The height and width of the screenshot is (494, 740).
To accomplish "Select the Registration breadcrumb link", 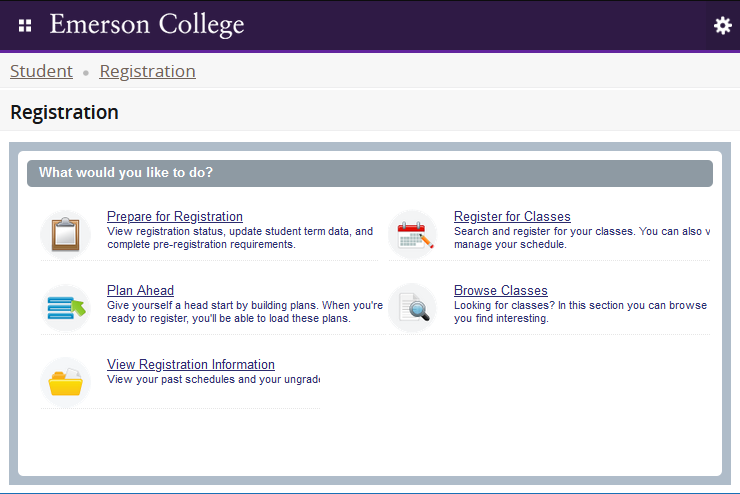I will [x=147, y=71].
